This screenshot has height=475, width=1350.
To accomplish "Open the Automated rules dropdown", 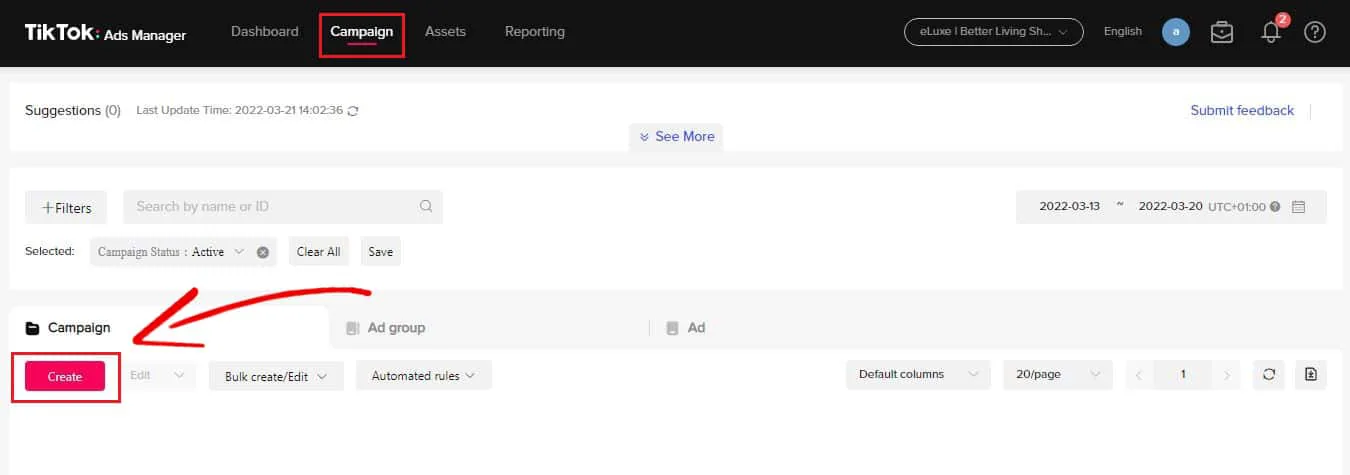I will coord(424,376).
